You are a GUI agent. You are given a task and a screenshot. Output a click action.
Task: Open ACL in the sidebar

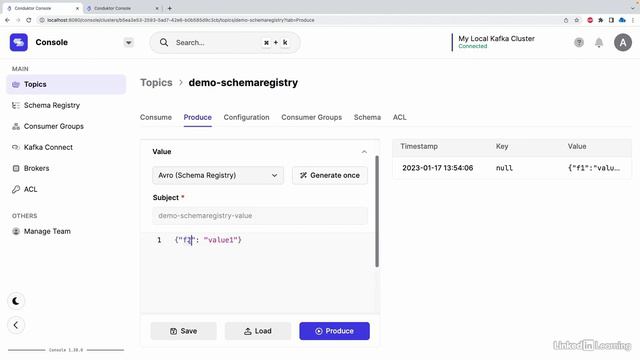(x=66, y=189)
